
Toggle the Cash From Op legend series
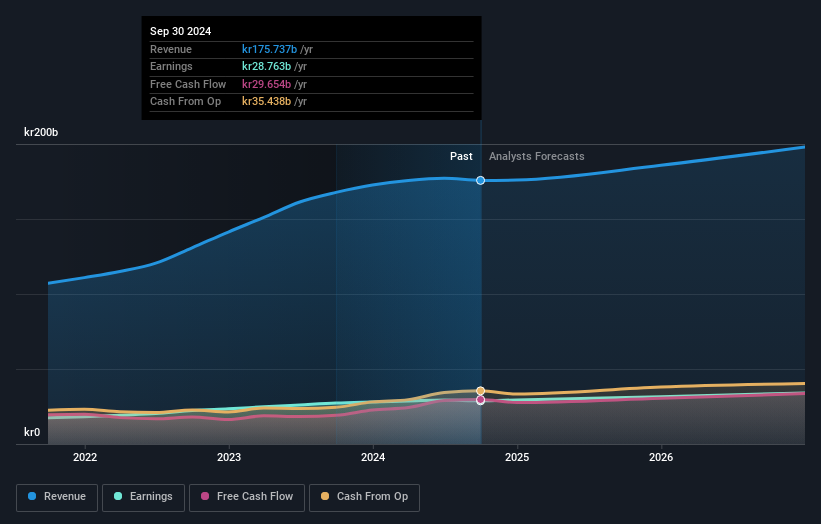tap(364, 497)
